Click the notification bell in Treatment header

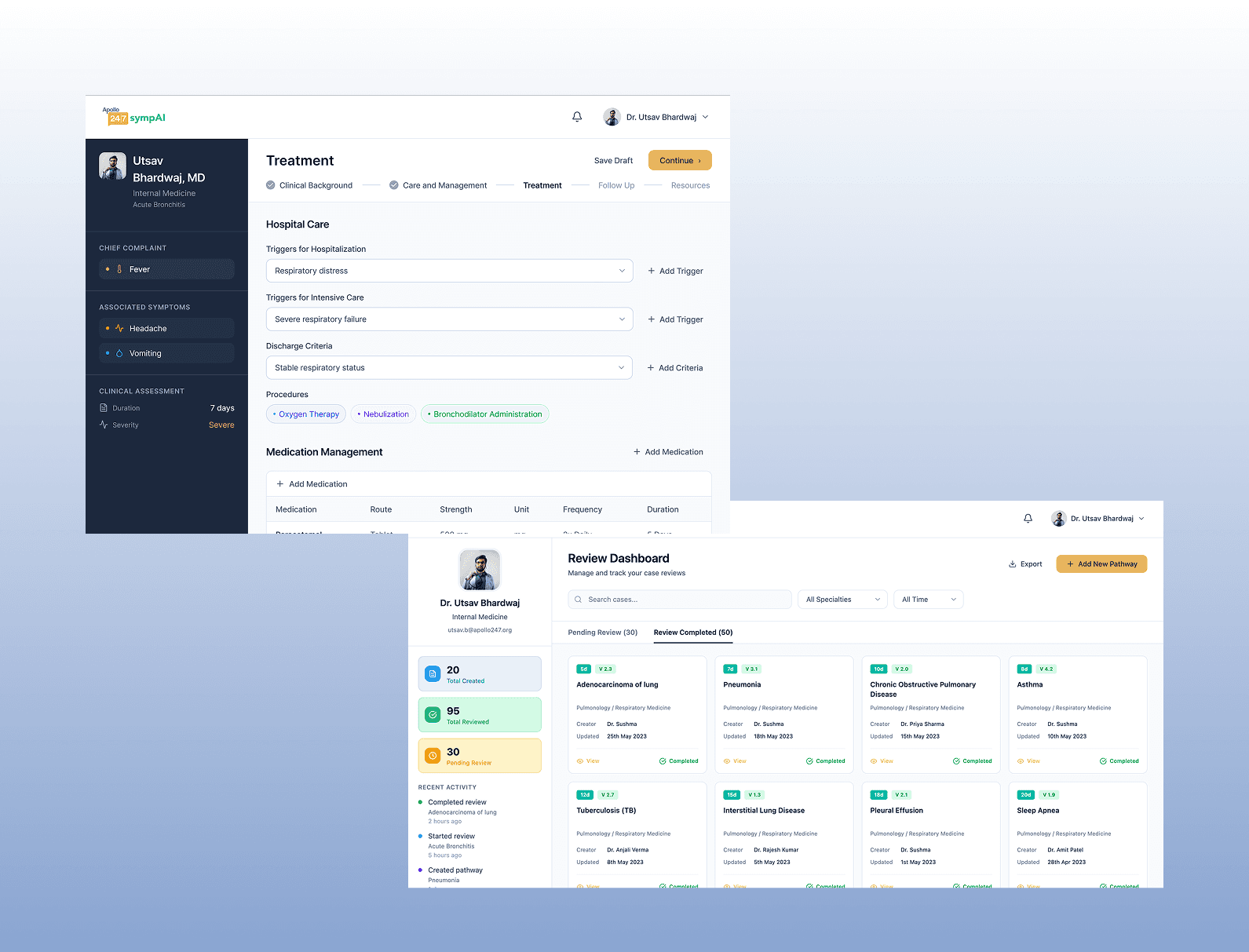point(577,117)
